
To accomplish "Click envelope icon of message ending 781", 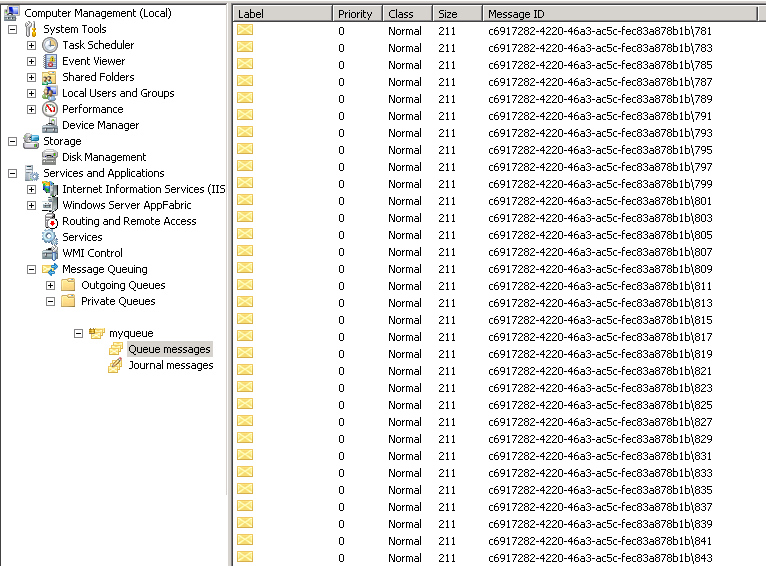I will (245, 31).
